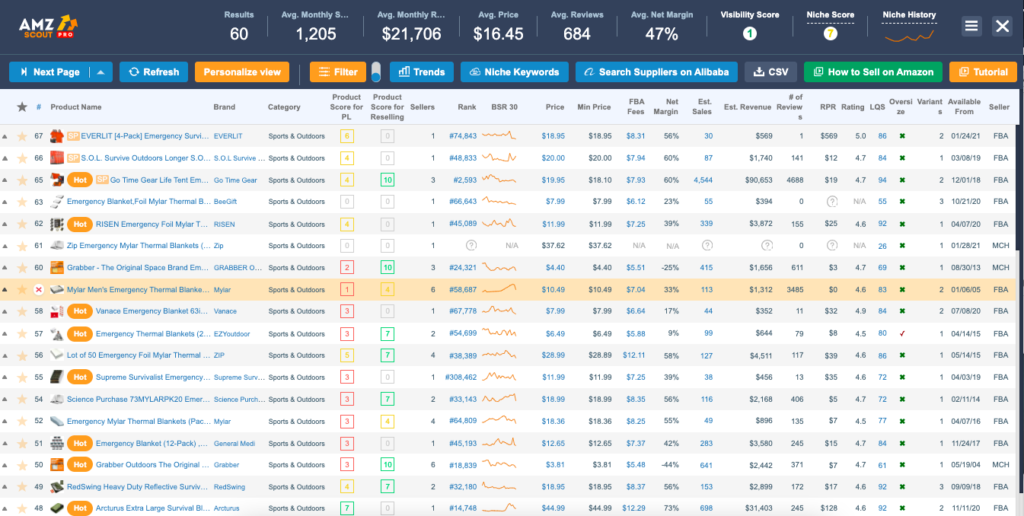Image resolution: width=1024 pixels, height=516 pixels.
Task: Sort by Category column
Action: tap(284, 106)
